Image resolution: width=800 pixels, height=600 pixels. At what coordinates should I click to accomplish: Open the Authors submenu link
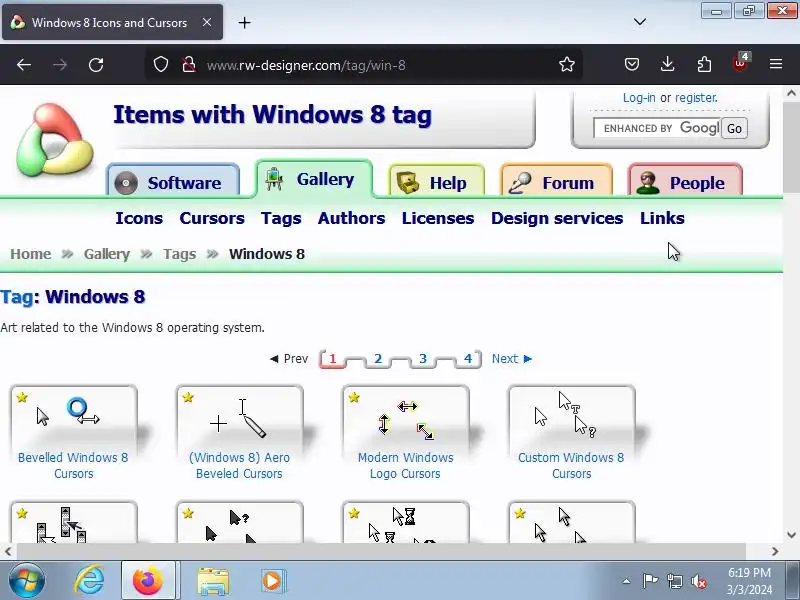pyautogui.click(x=352, y=218)
